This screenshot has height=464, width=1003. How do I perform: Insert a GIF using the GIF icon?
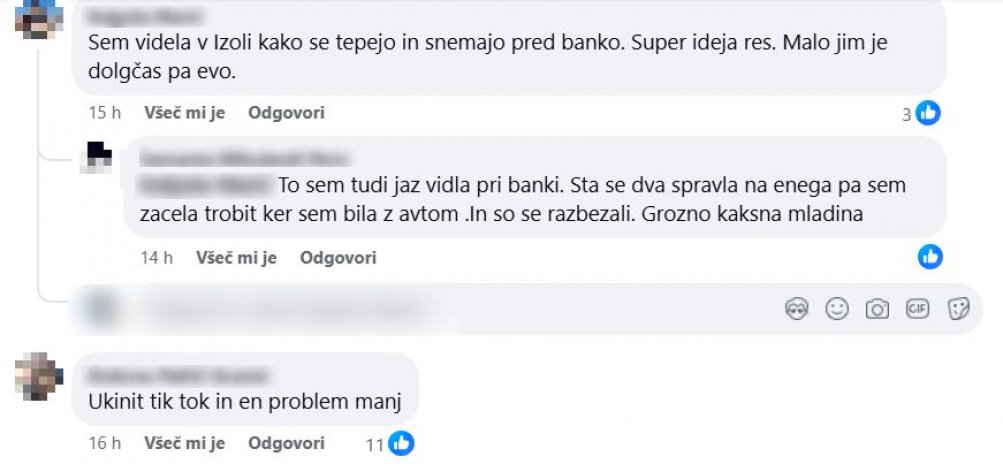point(917,309)
